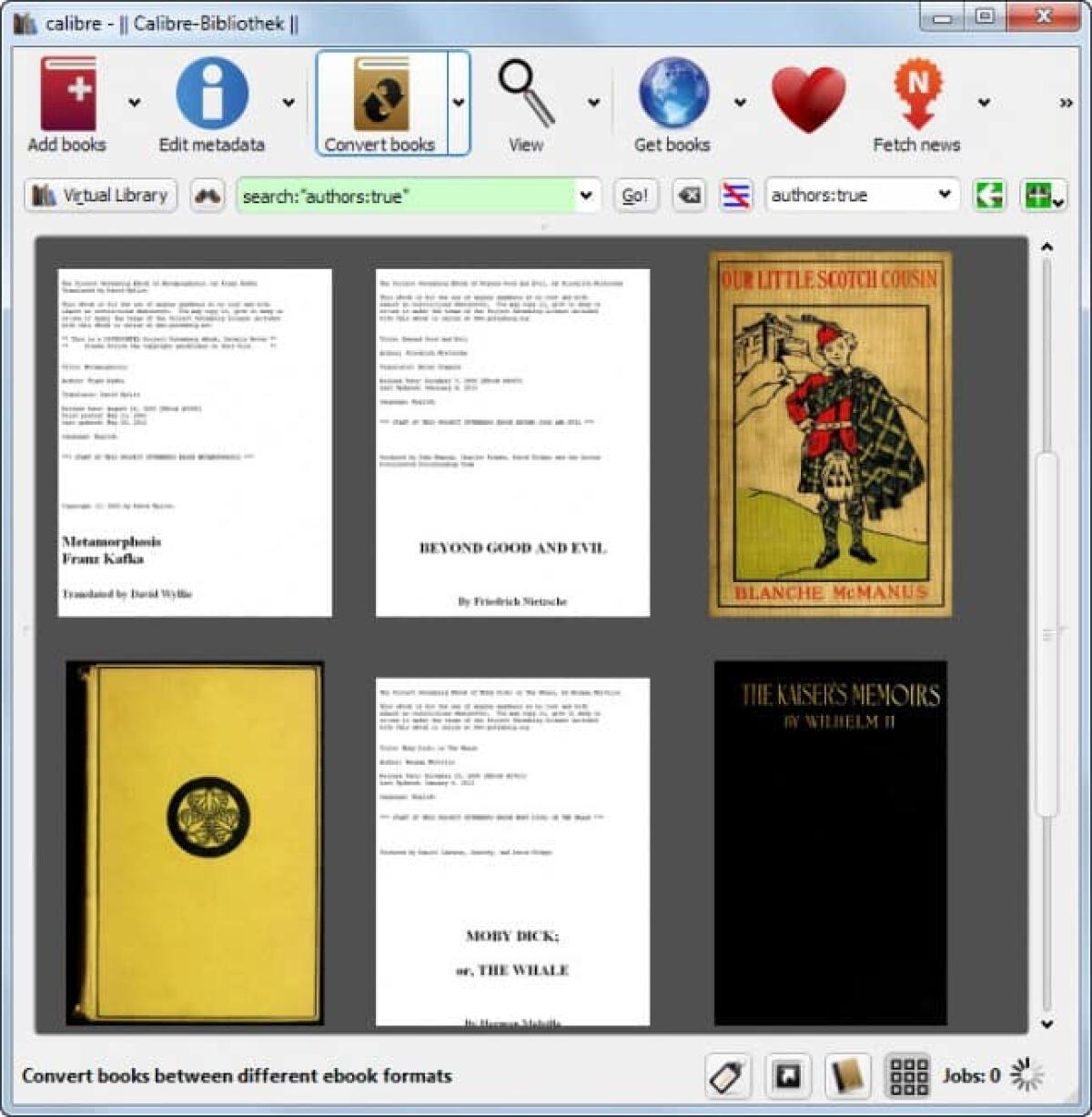
Task: Clear the search with the X button
Action: pos(687,195)
